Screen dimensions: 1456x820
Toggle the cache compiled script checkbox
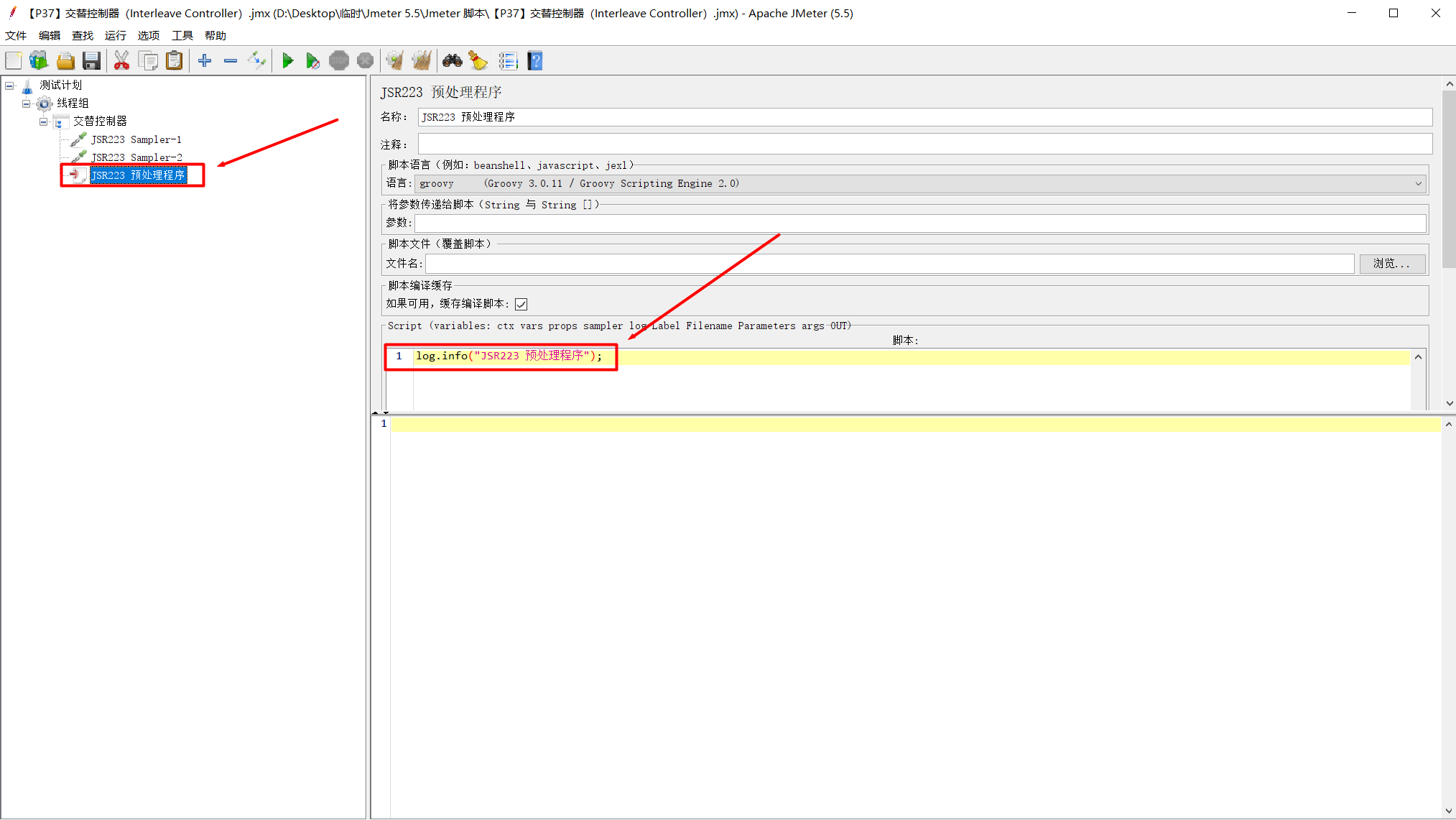tap(521, 304)
